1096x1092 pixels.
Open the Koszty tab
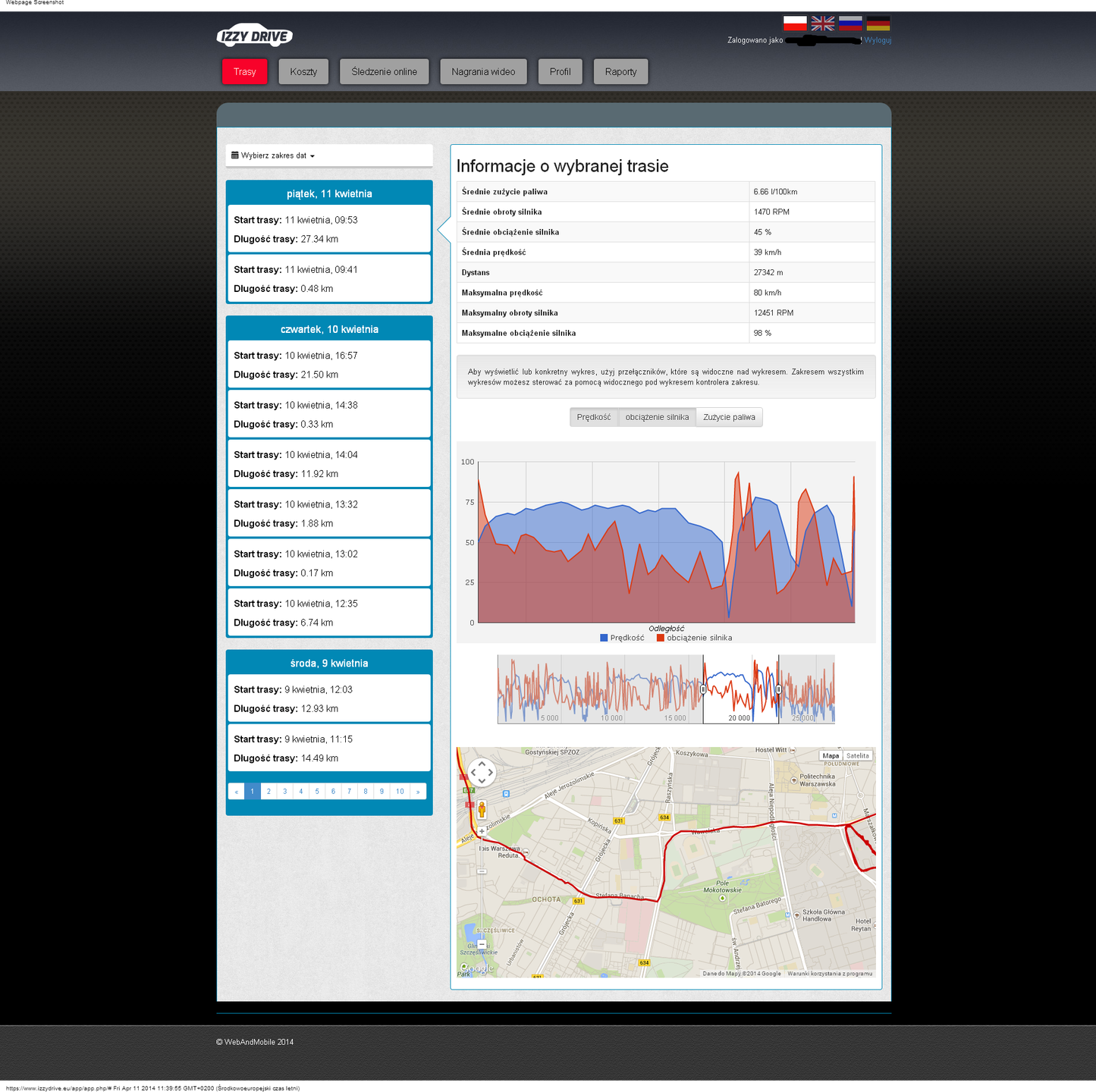tap(303, 72)
